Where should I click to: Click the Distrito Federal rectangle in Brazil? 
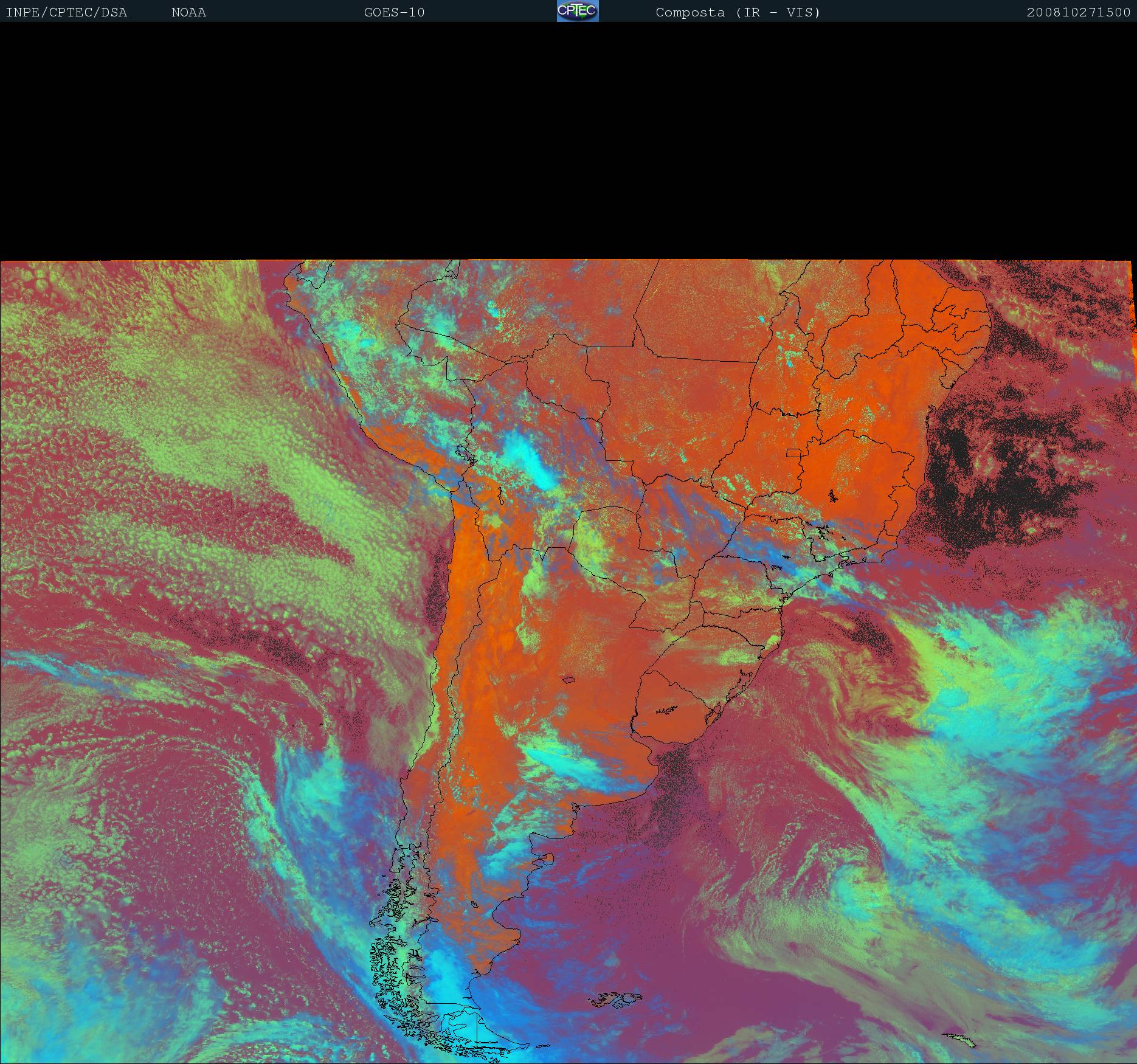(x=794, y=452)
